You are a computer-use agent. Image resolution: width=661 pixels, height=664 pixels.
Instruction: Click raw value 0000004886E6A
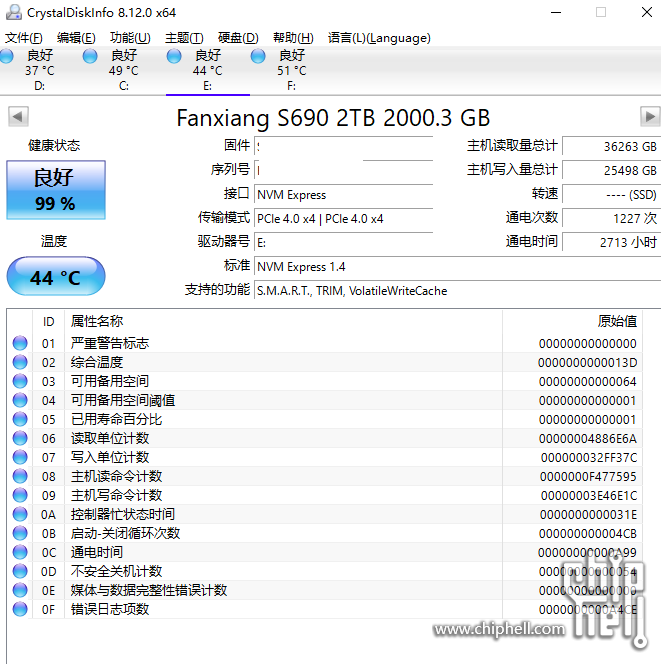588,439
